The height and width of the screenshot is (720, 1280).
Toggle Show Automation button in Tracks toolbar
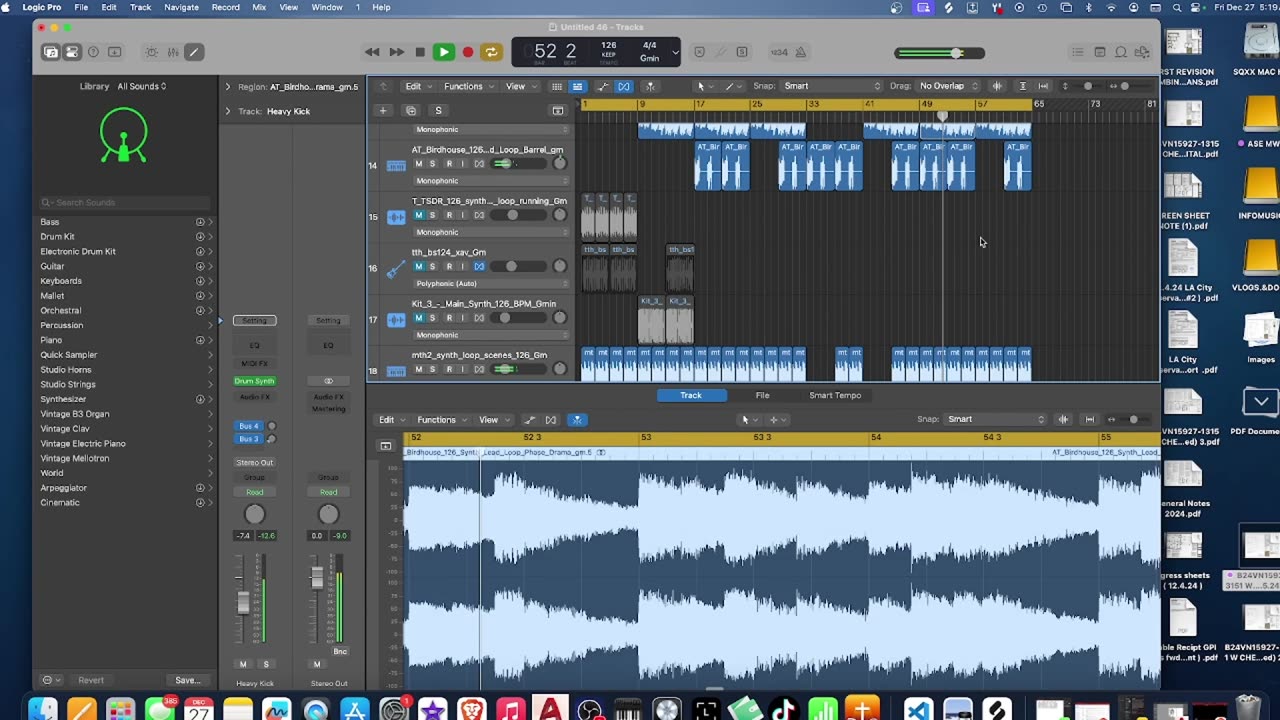602,86
